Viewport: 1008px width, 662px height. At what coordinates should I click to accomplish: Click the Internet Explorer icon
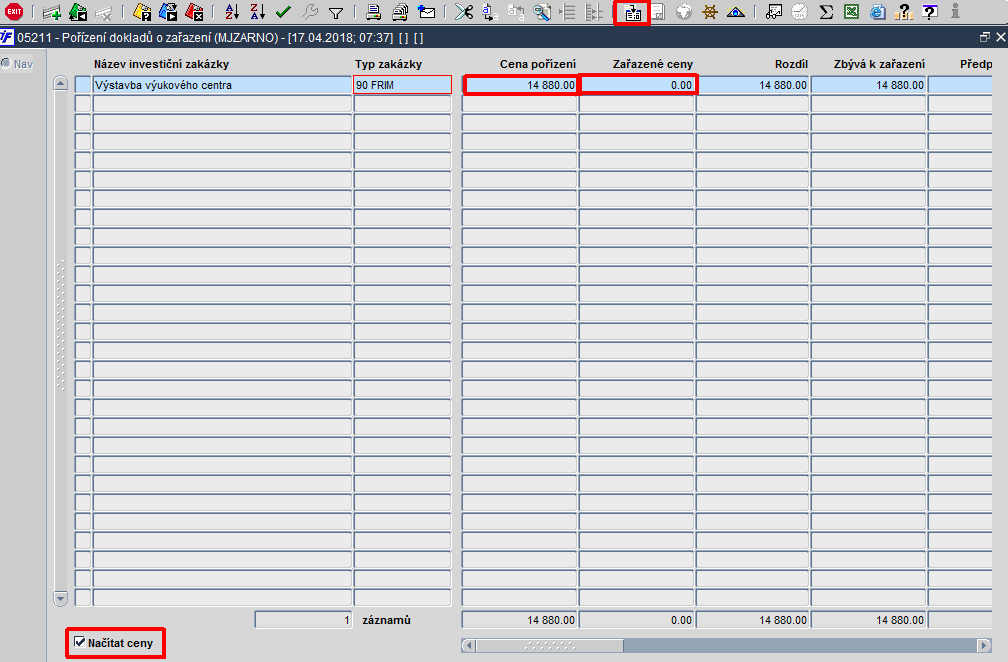pos(878,12)
